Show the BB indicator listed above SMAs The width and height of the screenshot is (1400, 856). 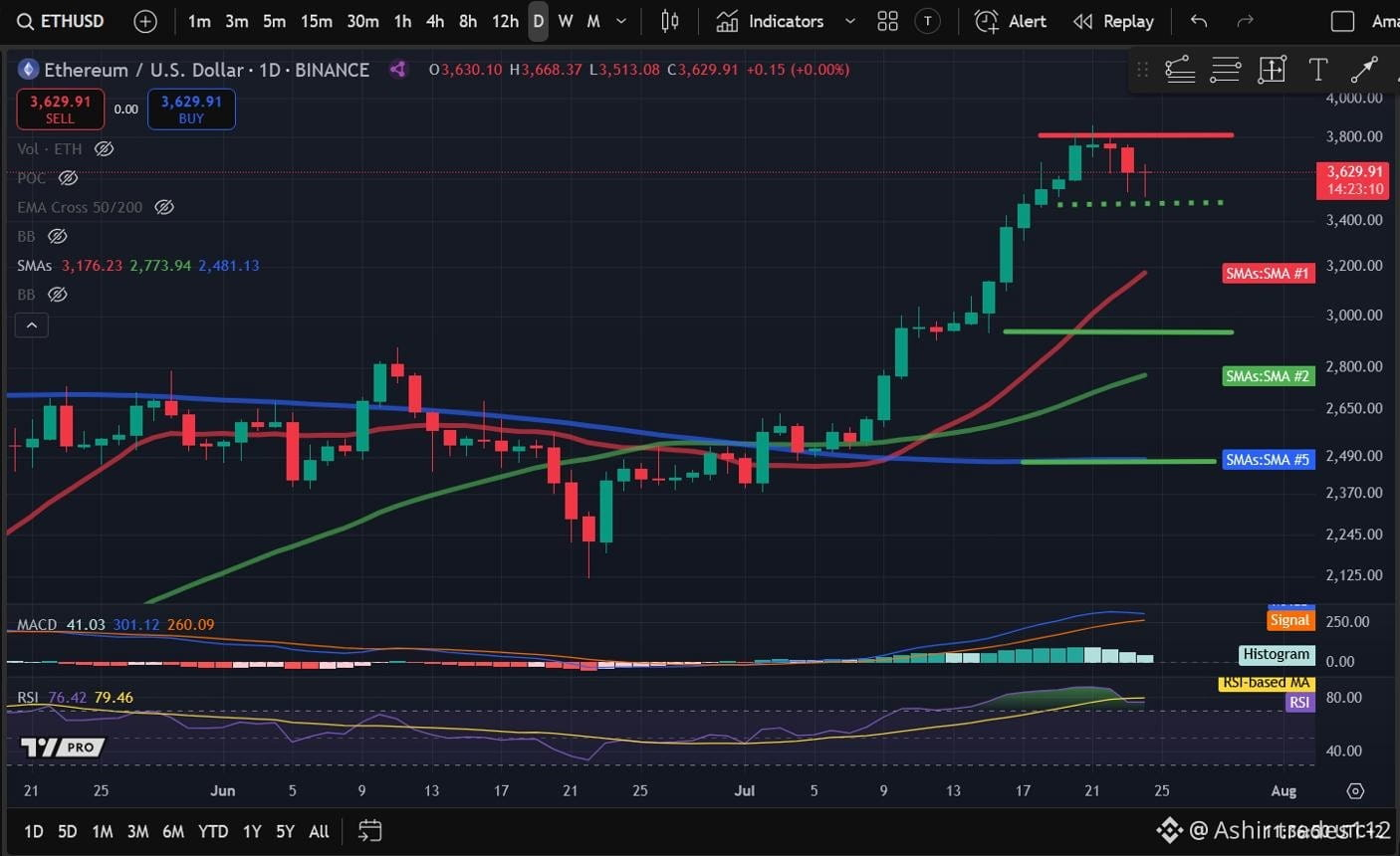58,236
